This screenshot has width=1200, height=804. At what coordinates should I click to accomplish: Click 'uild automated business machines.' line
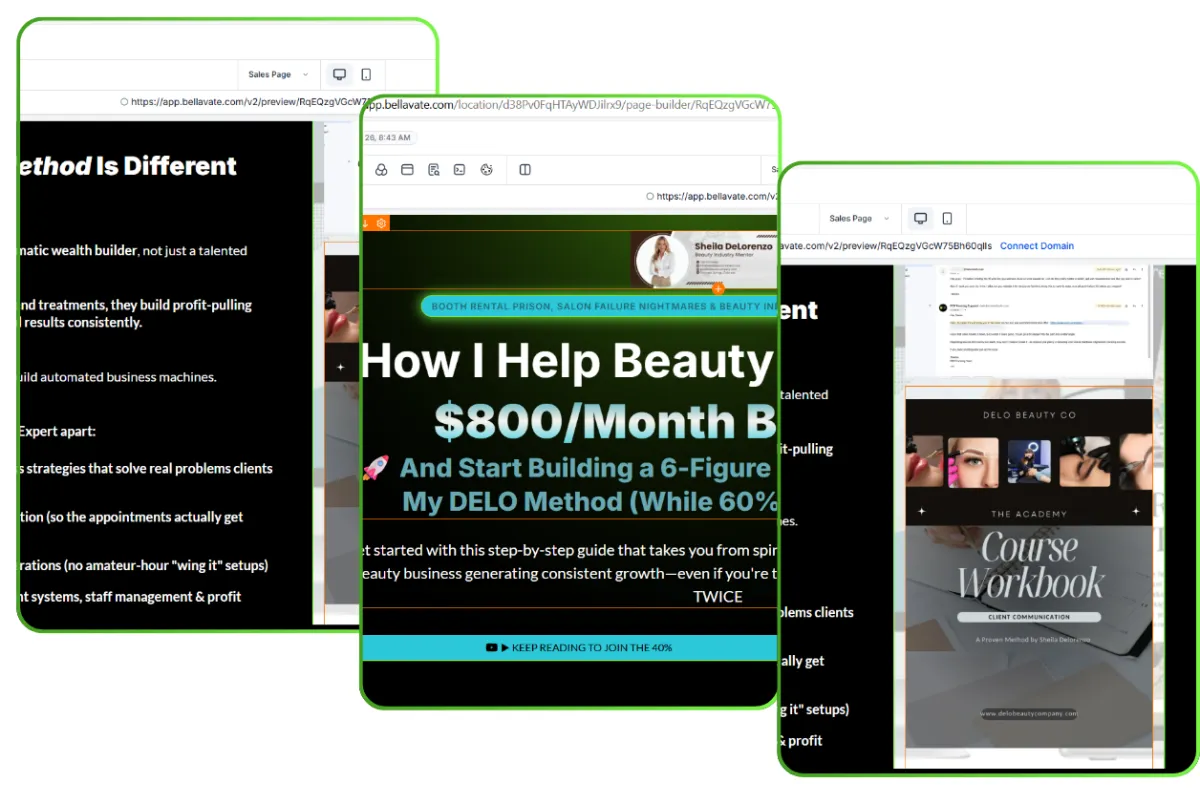[x=118, y=377]
